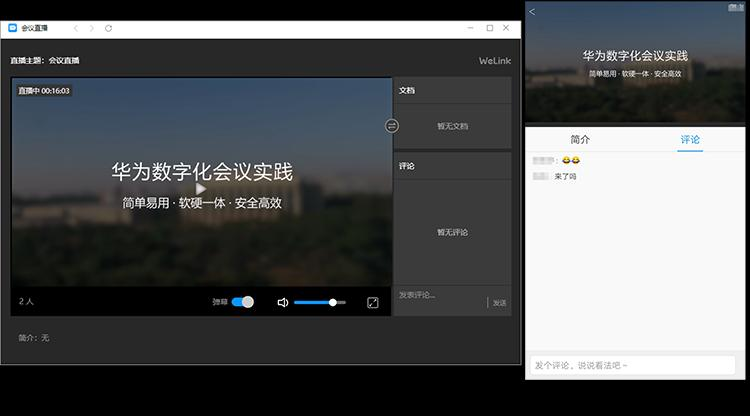The image size is (750, 416).
Task: Click the WeLink app icon in title bar
Action: tap(13, 28)
